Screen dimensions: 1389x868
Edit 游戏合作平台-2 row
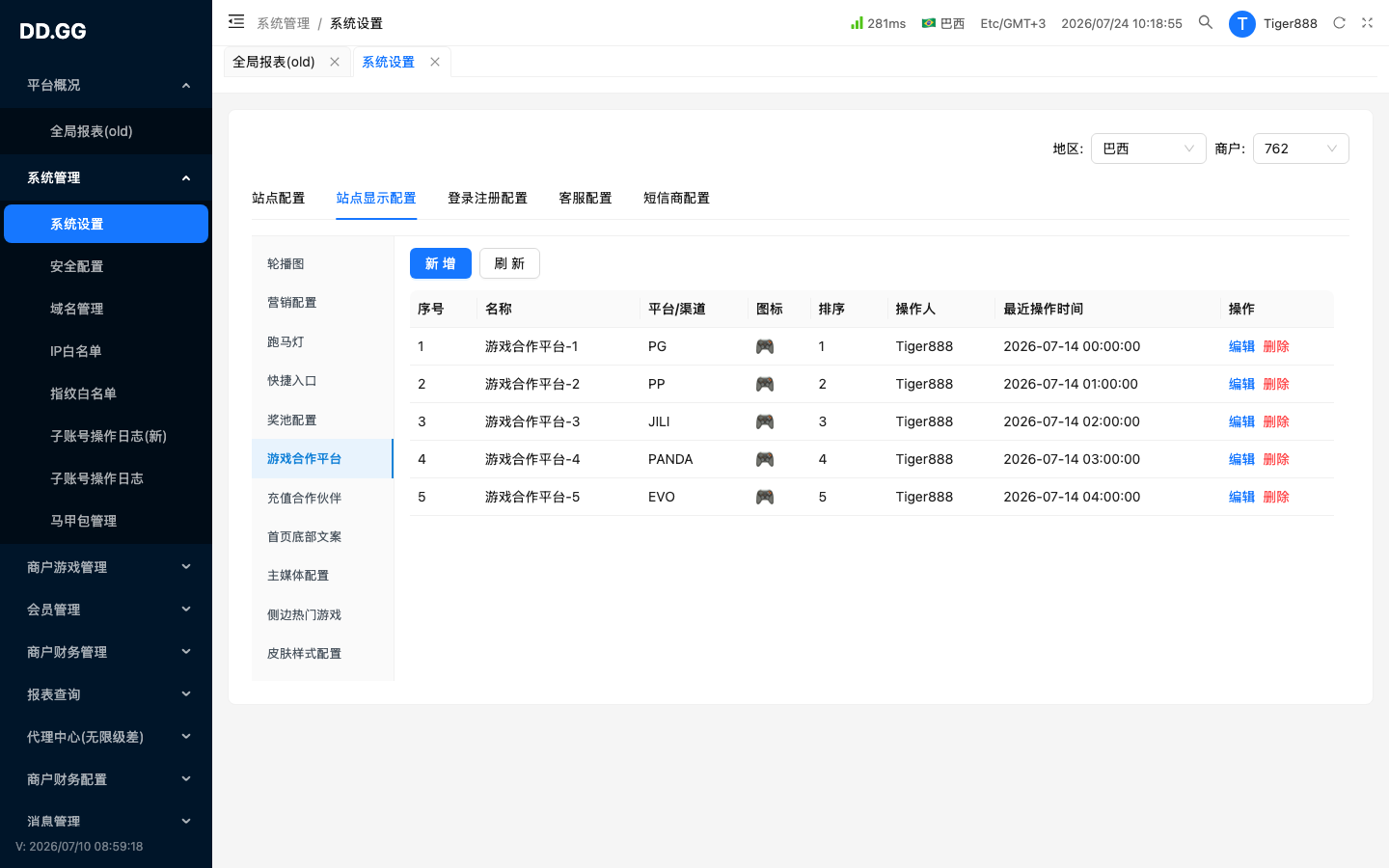click(x=1241, y=384)
